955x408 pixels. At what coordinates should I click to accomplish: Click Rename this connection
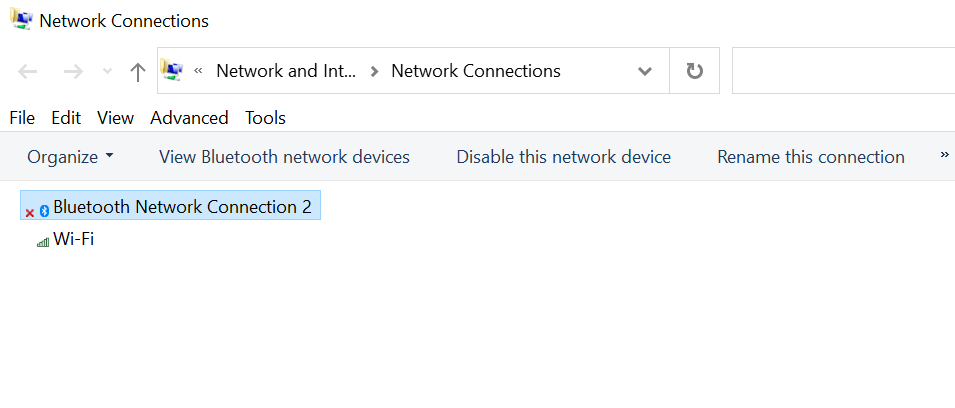(x=810, y=157)
